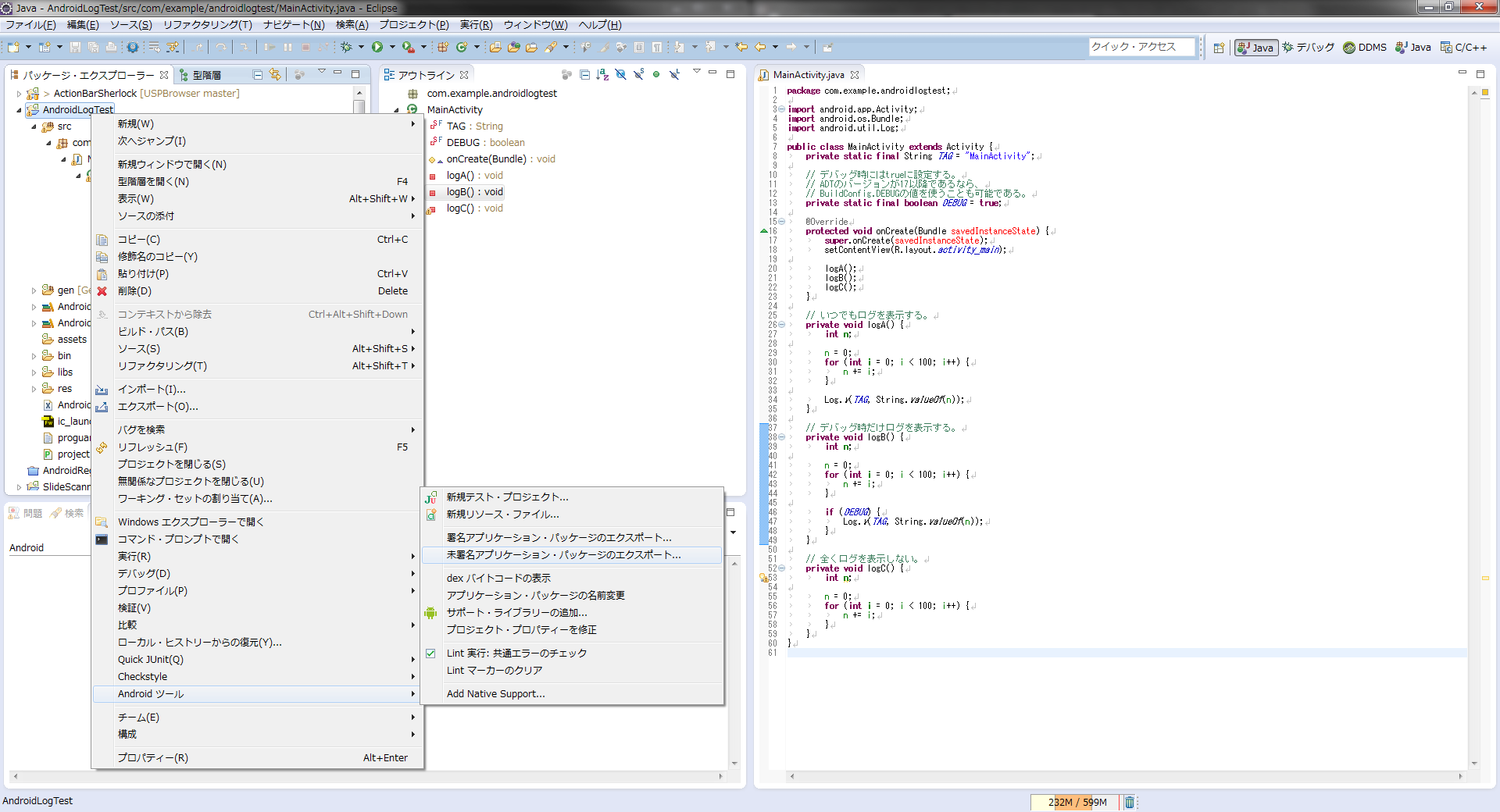Expand the ActionBarSherlock project node
1500x812 pixels.
point(19,94)
